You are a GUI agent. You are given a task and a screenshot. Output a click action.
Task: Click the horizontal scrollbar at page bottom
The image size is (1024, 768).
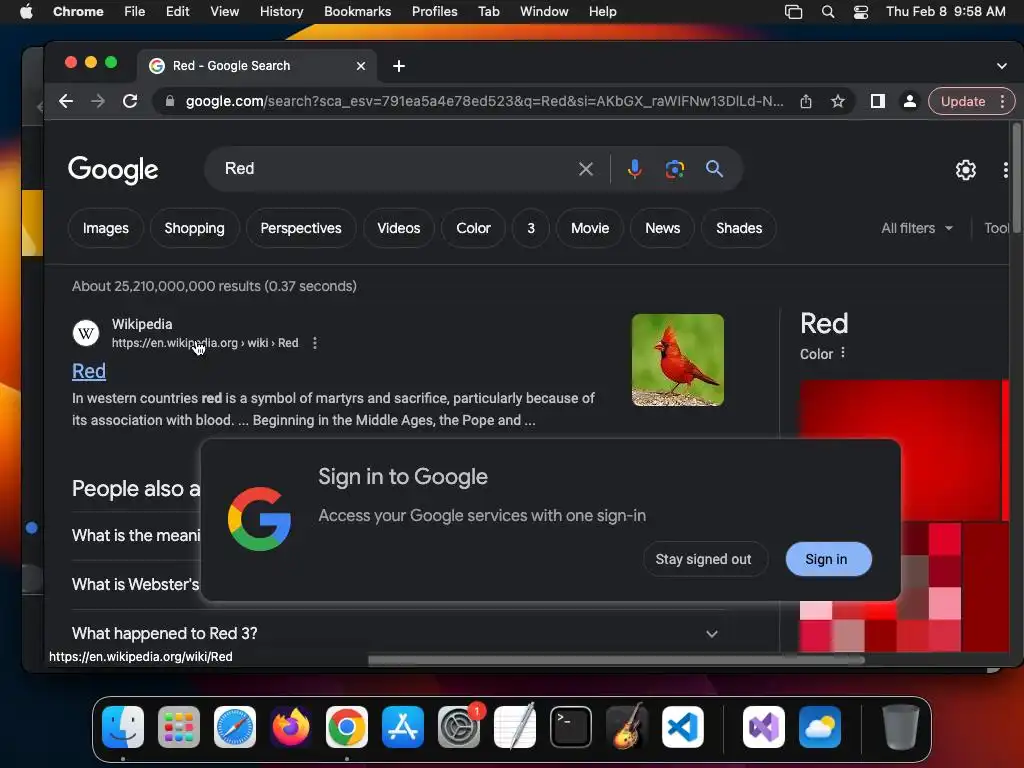[616, 660]
